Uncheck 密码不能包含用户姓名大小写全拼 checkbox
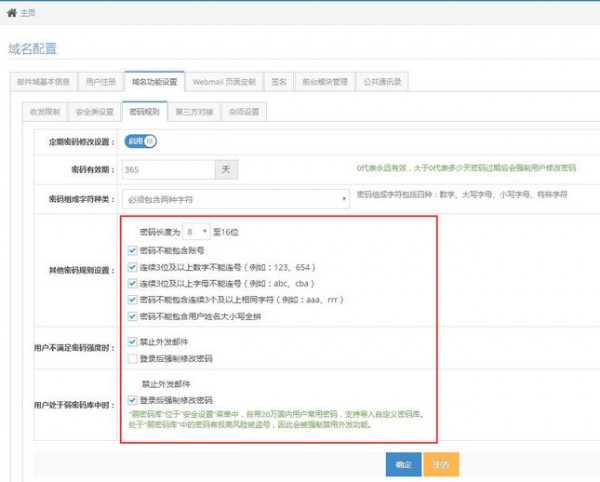The image size is (600, 482). [132, 316]
